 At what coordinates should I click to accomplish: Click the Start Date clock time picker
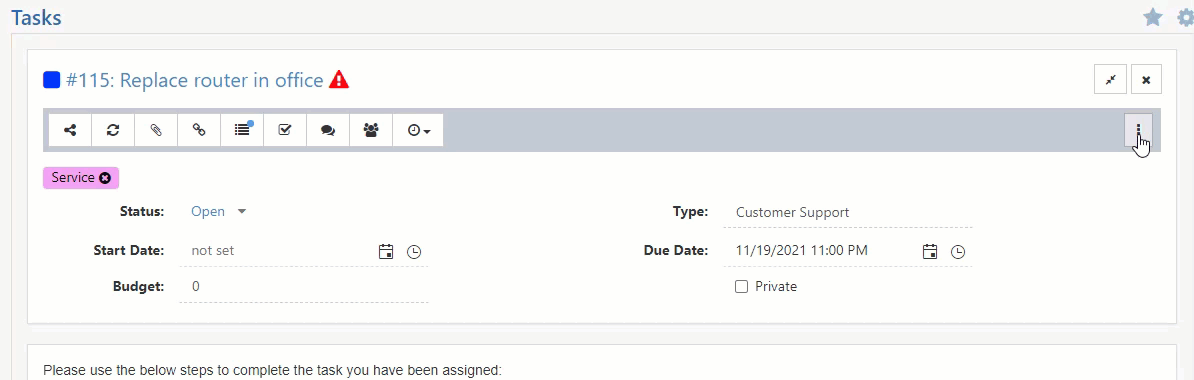pyautogui.click(x=413, y=251)
